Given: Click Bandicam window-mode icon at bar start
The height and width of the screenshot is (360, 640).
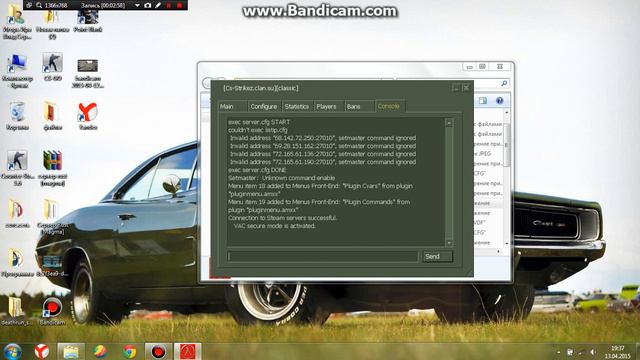Looking at the screenshot, I should (29, 5).
